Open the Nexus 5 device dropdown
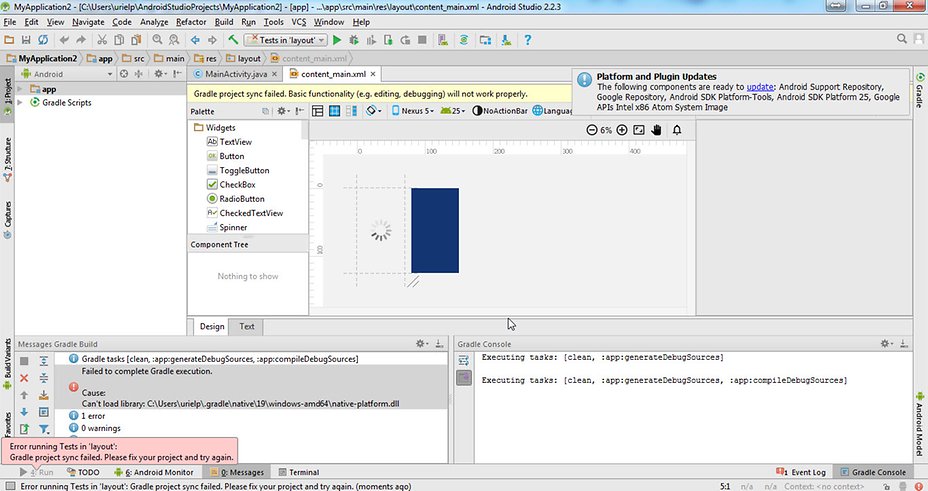The height and width of the screenshot is (491, 928). pyautogui.click(x=413, y=111)
